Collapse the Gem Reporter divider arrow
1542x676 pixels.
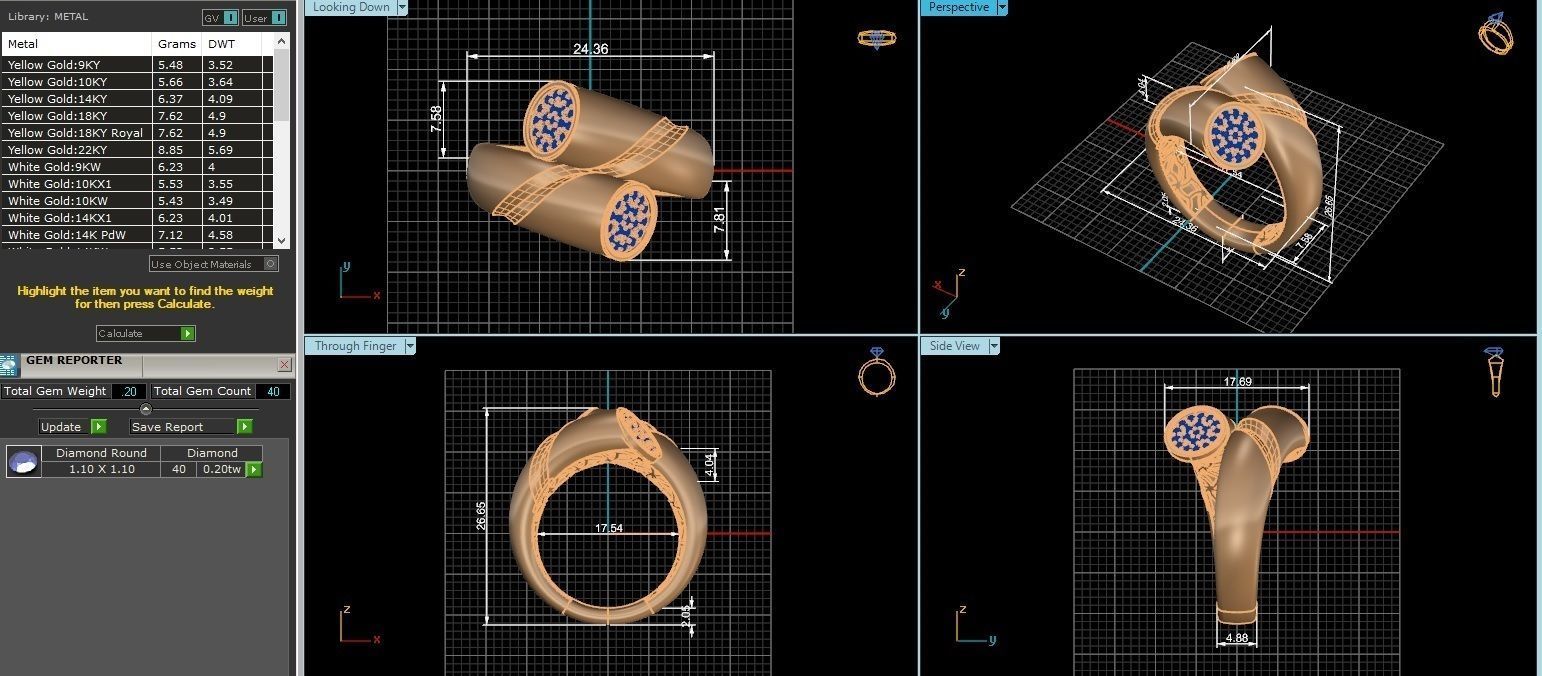click(146, 409)
